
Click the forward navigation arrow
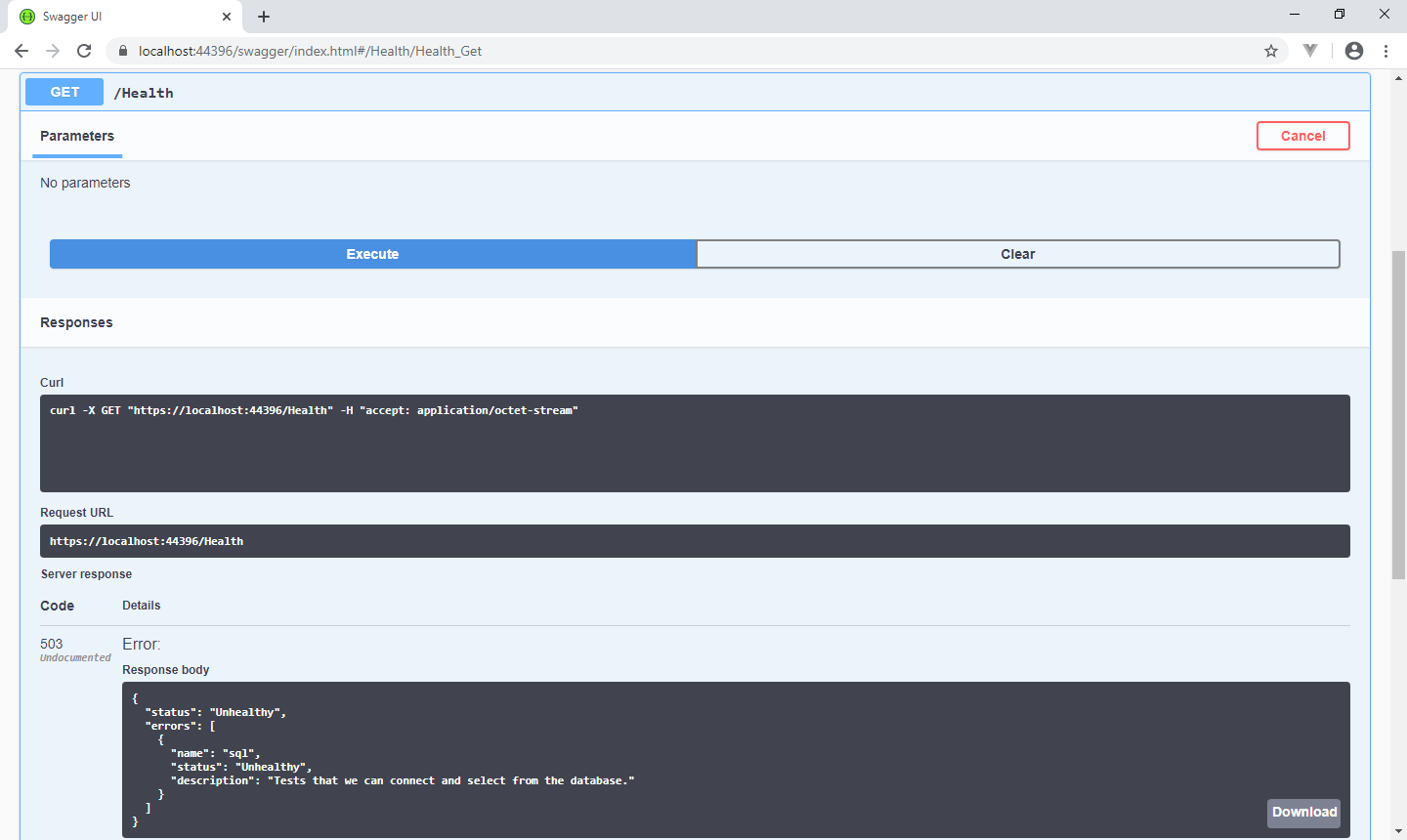tap(53, 50)
